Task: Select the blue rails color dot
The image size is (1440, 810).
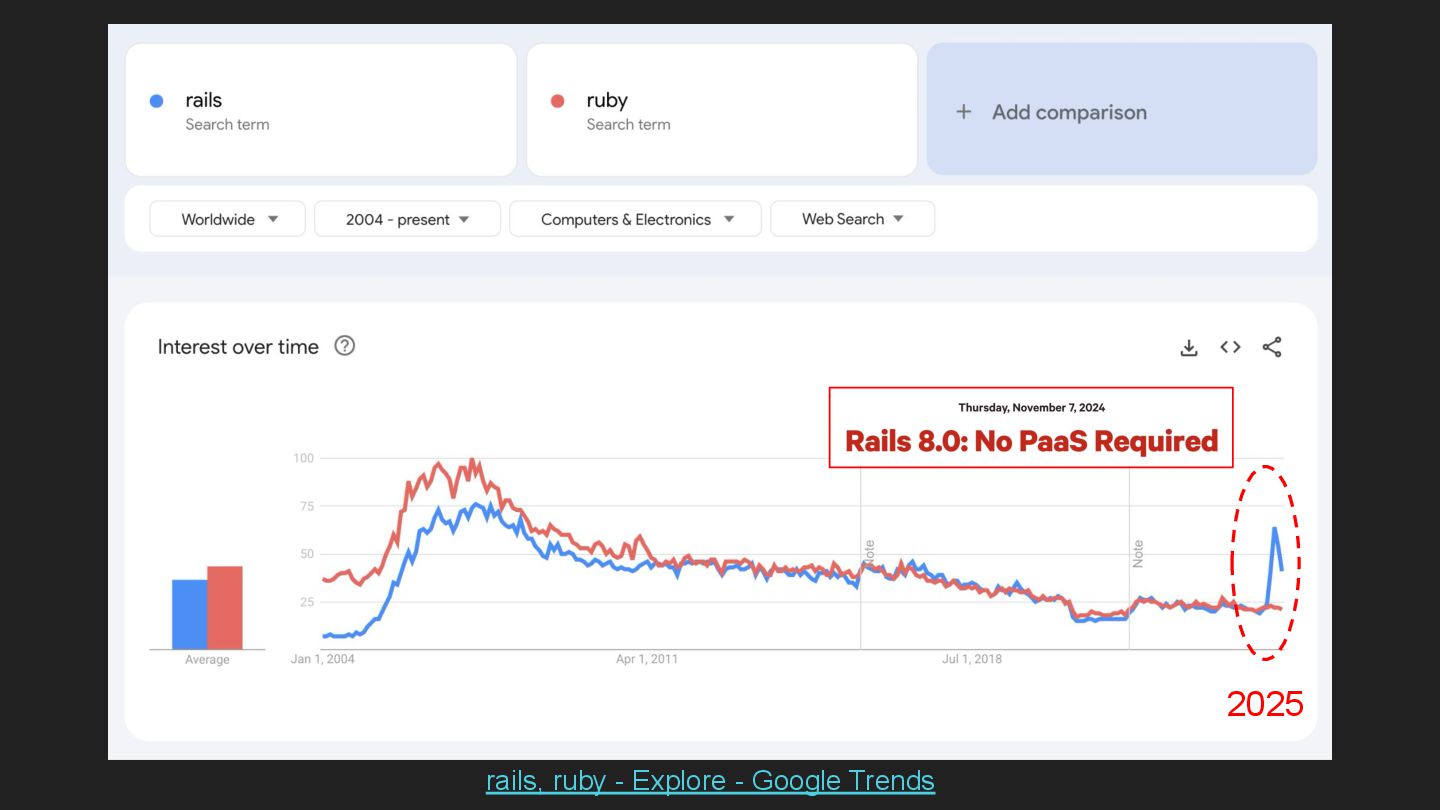Action: [156, 101]
